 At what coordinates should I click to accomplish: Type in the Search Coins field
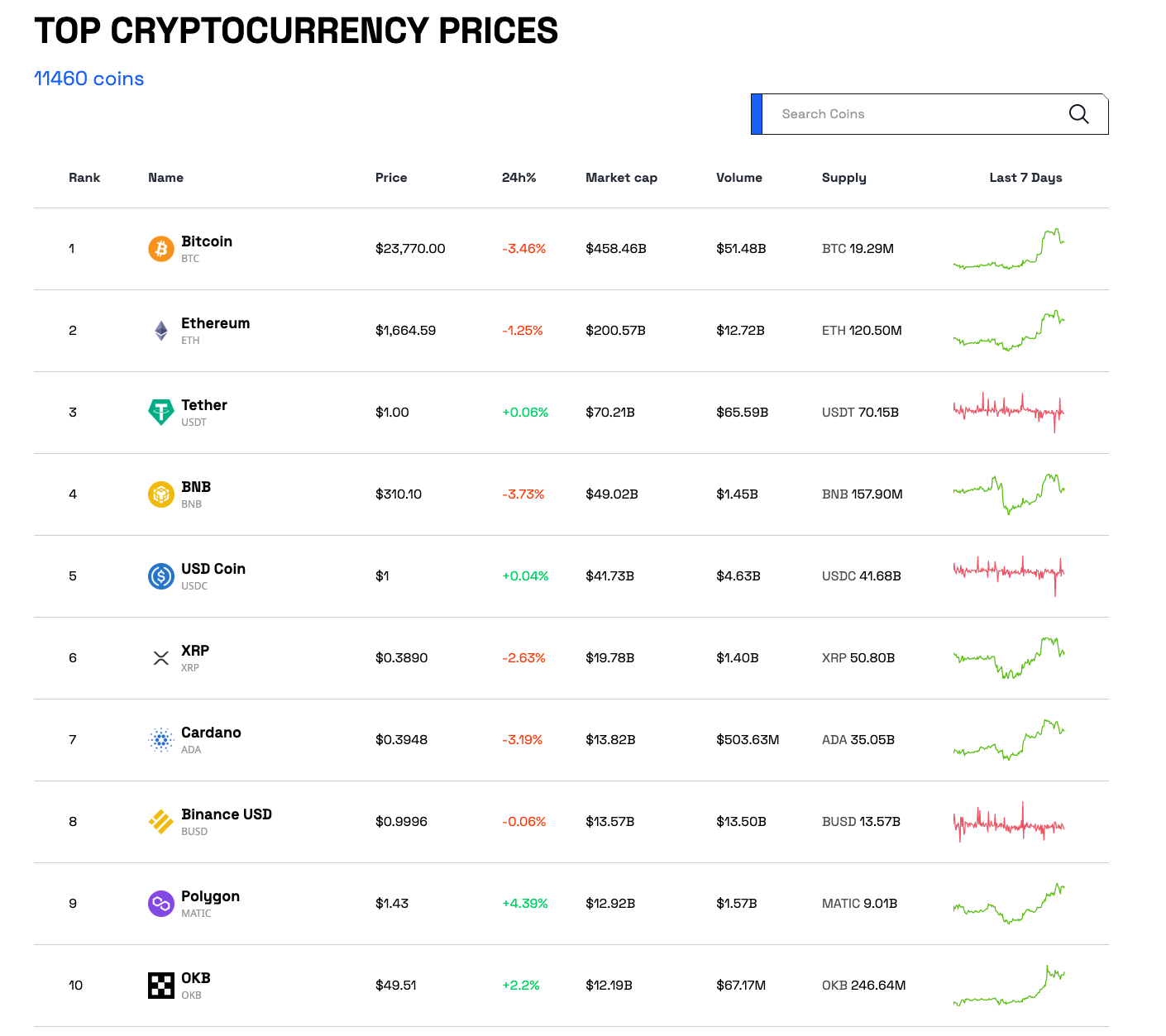[910, 114]
